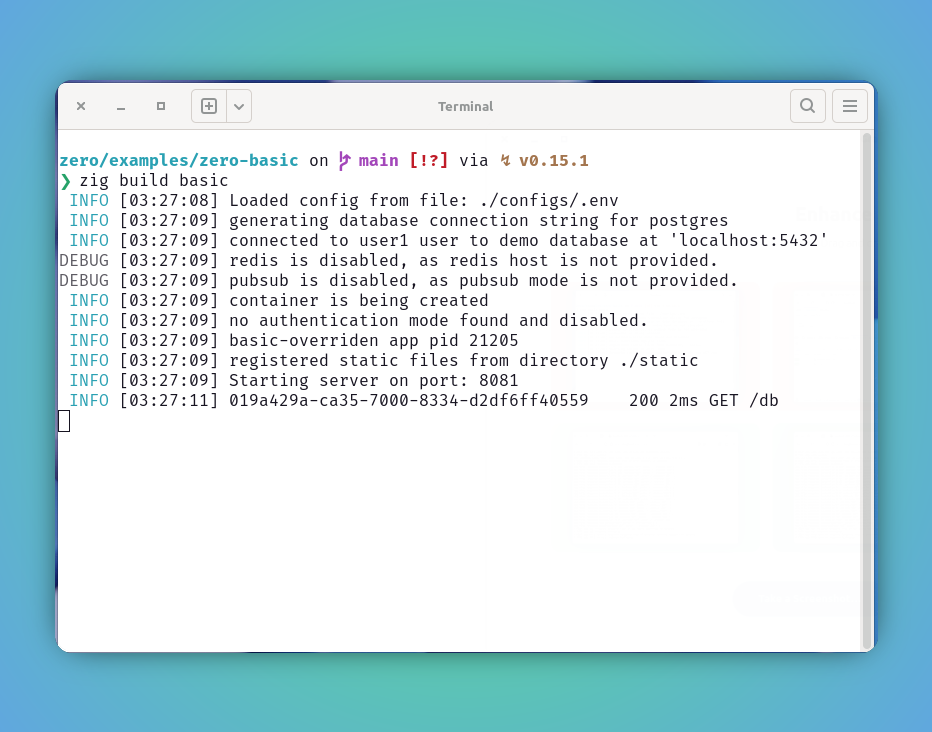Click the zero/examples/zero-basic path text
This screenshot has height=732, width=932.
(x=179, y=160)
